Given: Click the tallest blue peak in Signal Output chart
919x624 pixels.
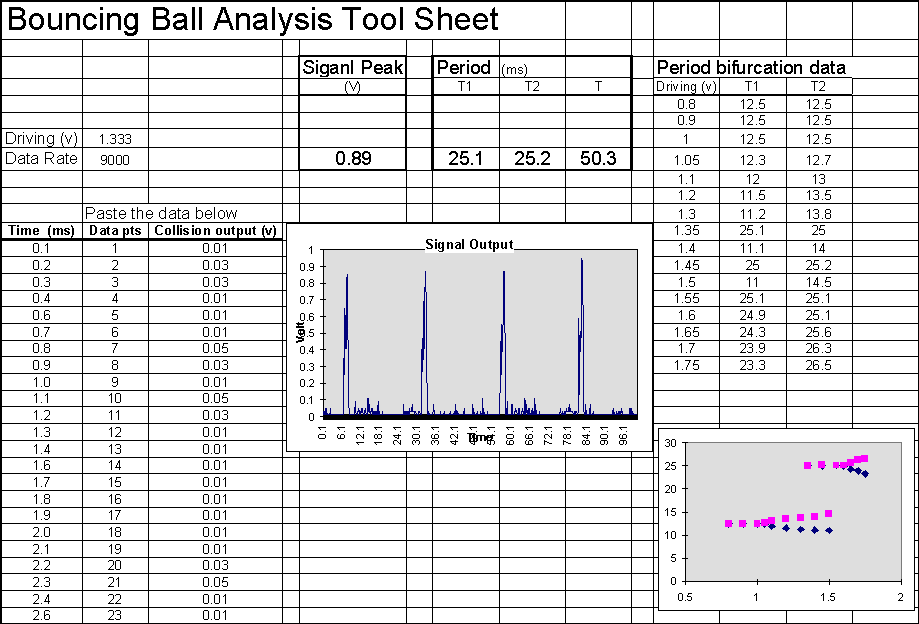Looking at the screenshot, I should (x=581, y=262).
